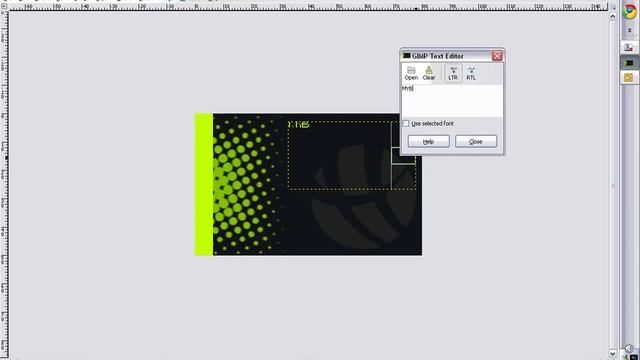This screenshot has height=360, width=640.
Task: Click the canvas top-left corner menu button
Action: [x=4, y=6]
